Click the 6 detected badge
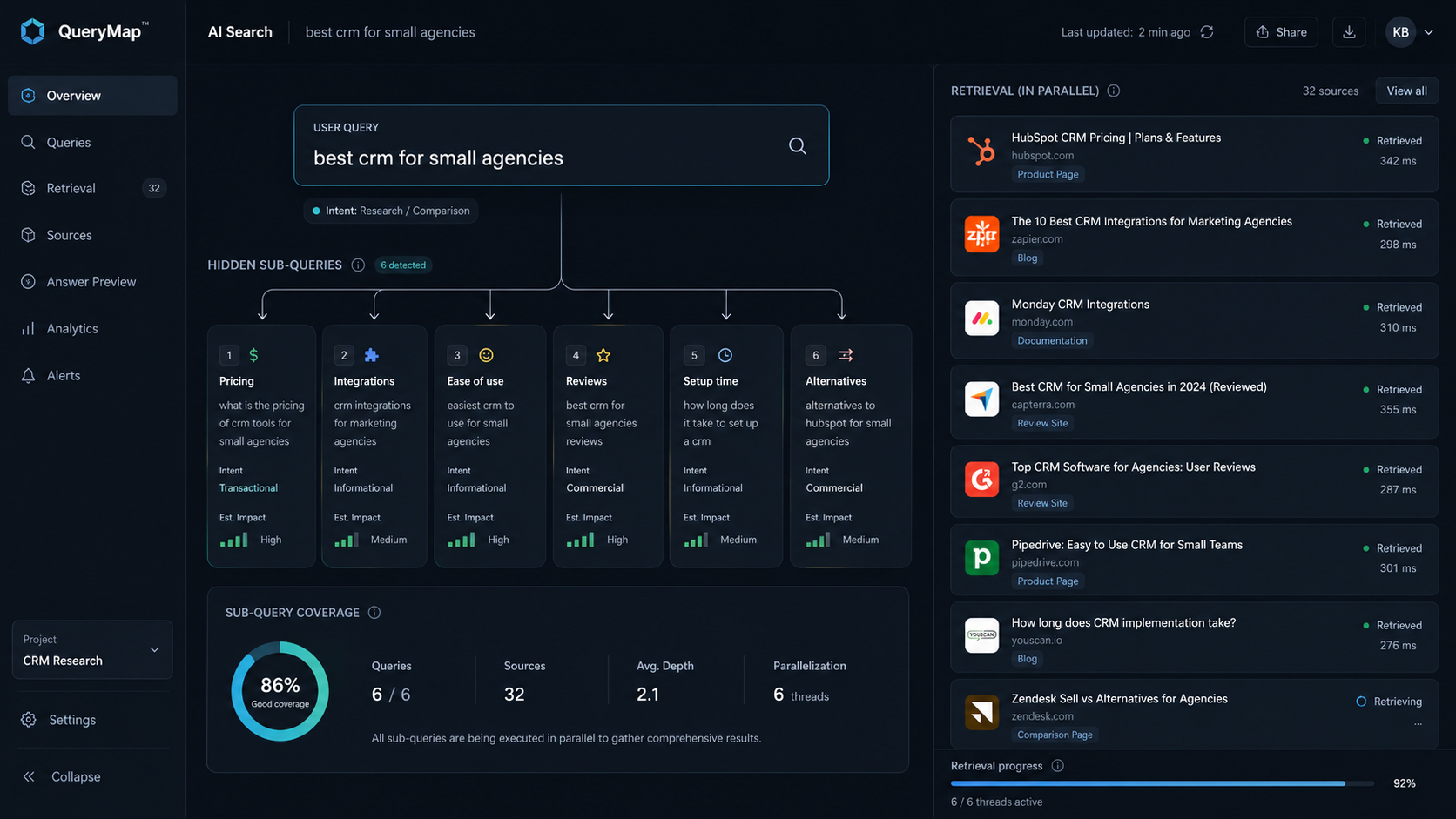The image size is (1456, 819). point(403,265)
